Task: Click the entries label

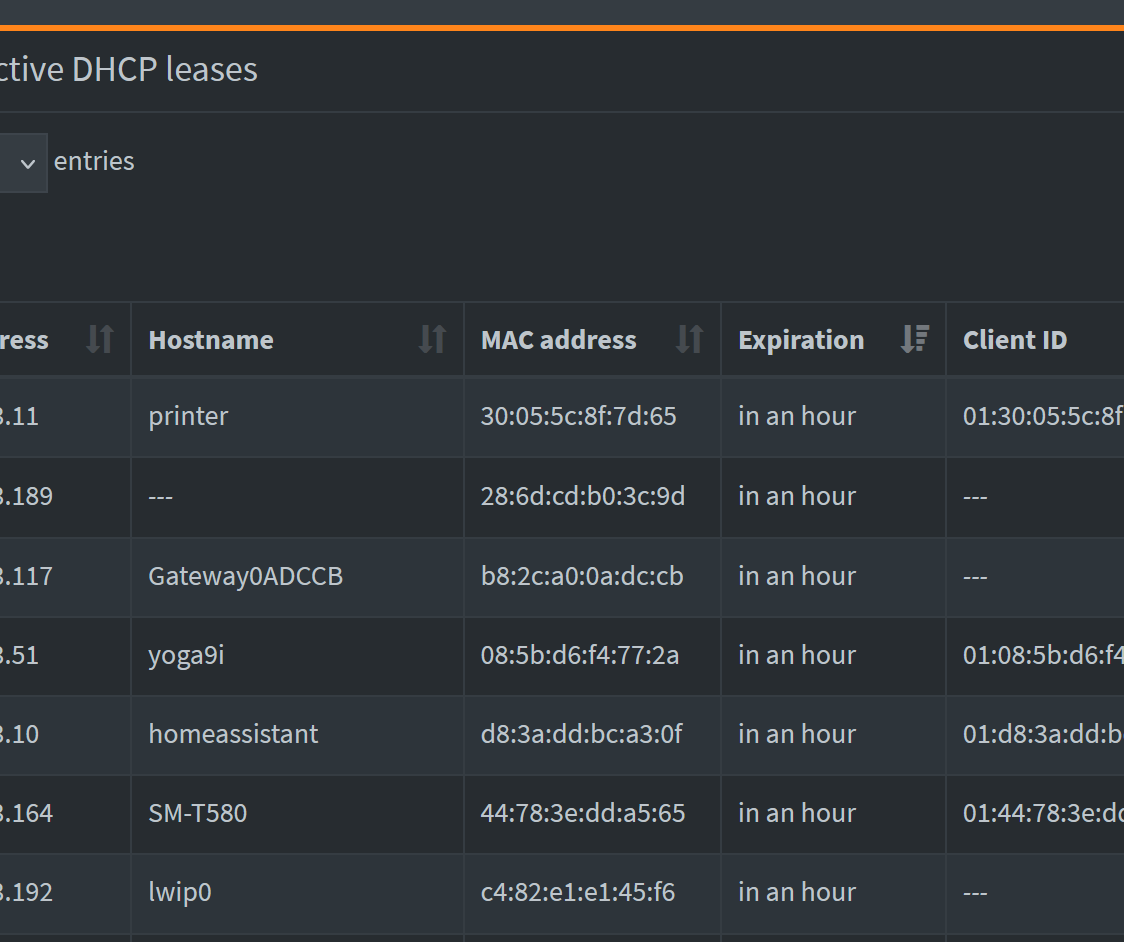Action: click(x=94, y=161)
